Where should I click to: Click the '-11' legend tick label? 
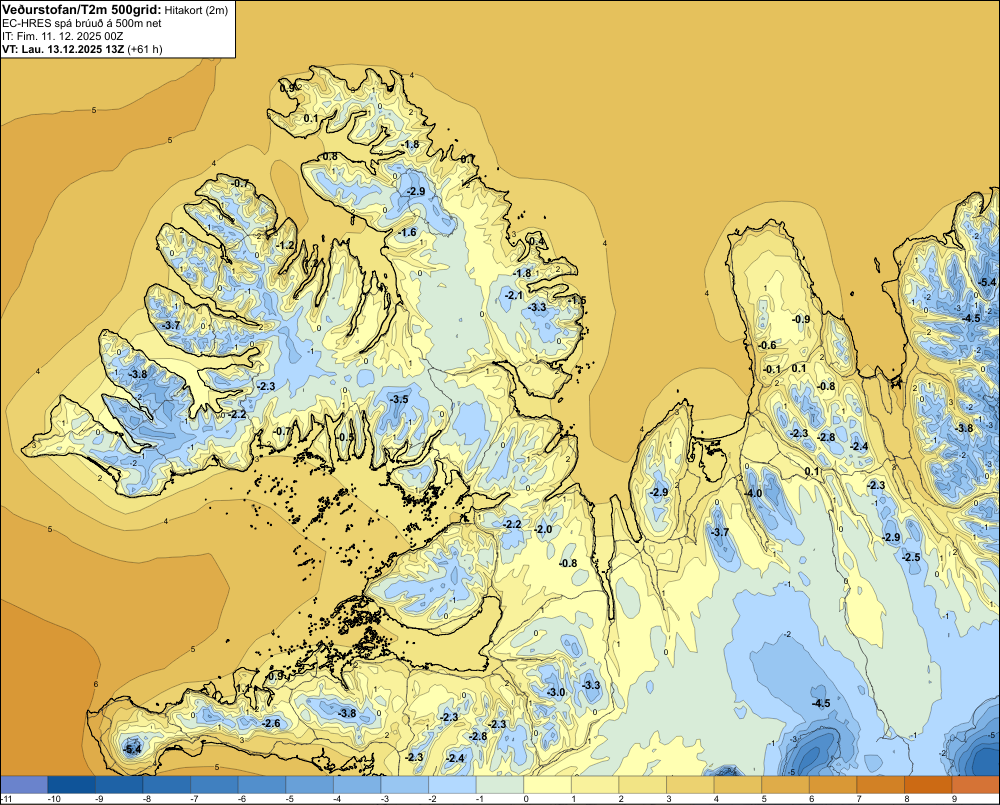click(6, 799)
